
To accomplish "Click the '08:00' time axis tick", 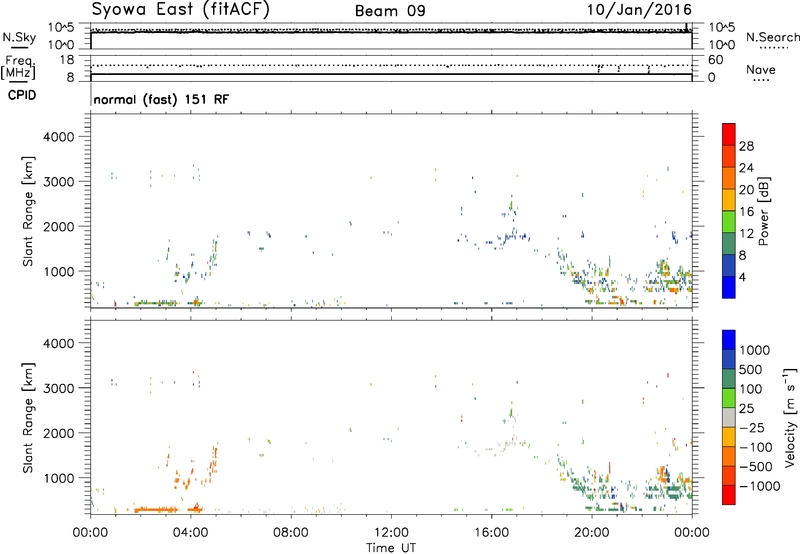I will tap(291, 533).
